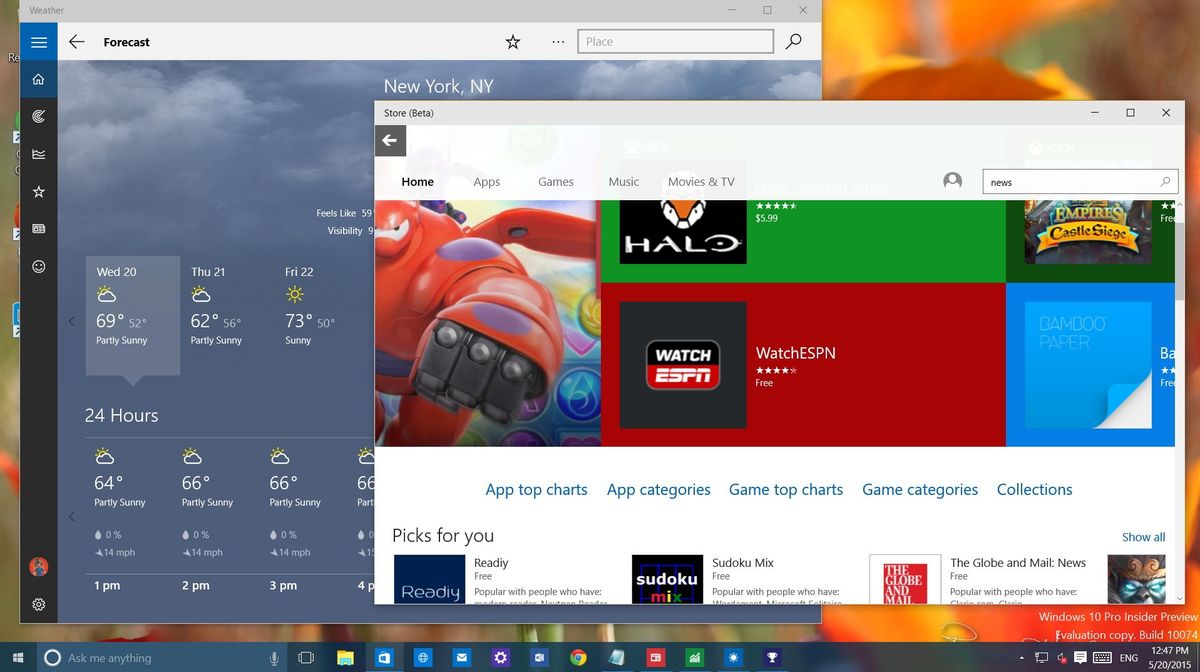This screenshot has width=1200, height=672.
Task: Select the Places star icon in Weather sidebar
Action: 38,190
